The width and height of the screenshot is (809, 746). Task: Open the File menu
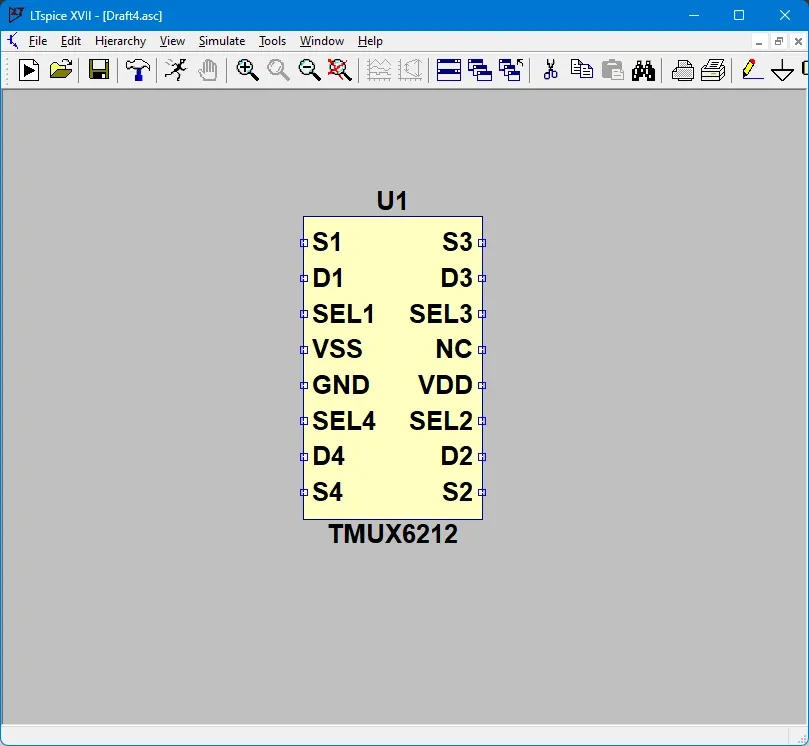[38, 41]
